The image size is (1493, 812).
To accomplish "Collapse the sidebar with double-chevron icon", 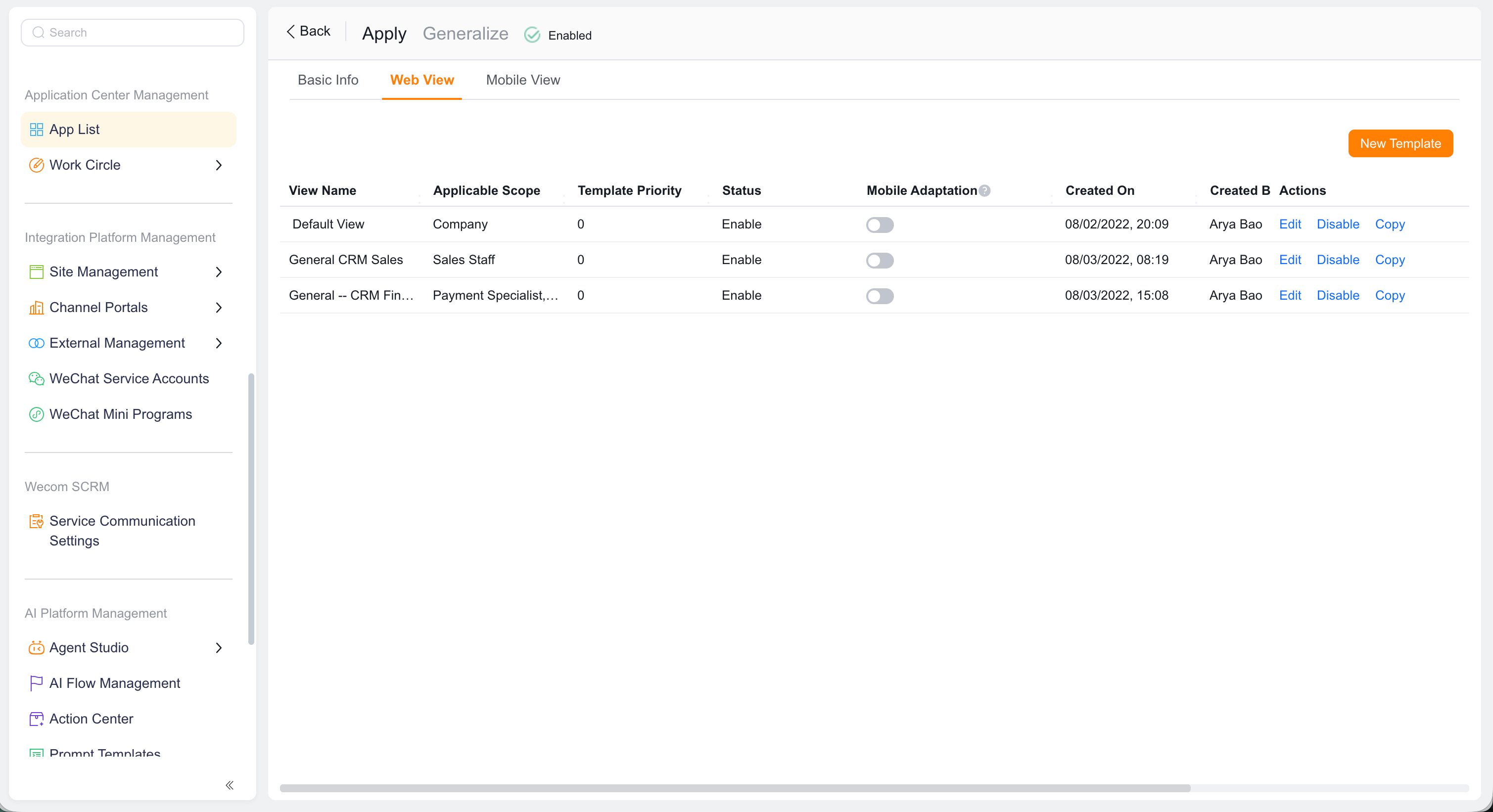I will coord(230,785).
